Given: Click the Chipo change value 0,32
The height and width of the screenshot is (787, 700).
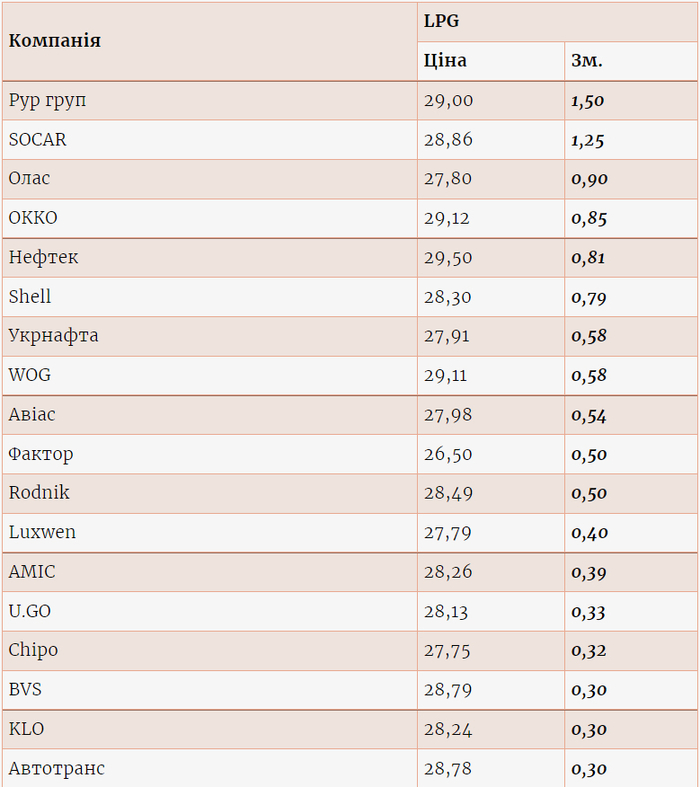Looking at the screenshot, I should (589, 651).
